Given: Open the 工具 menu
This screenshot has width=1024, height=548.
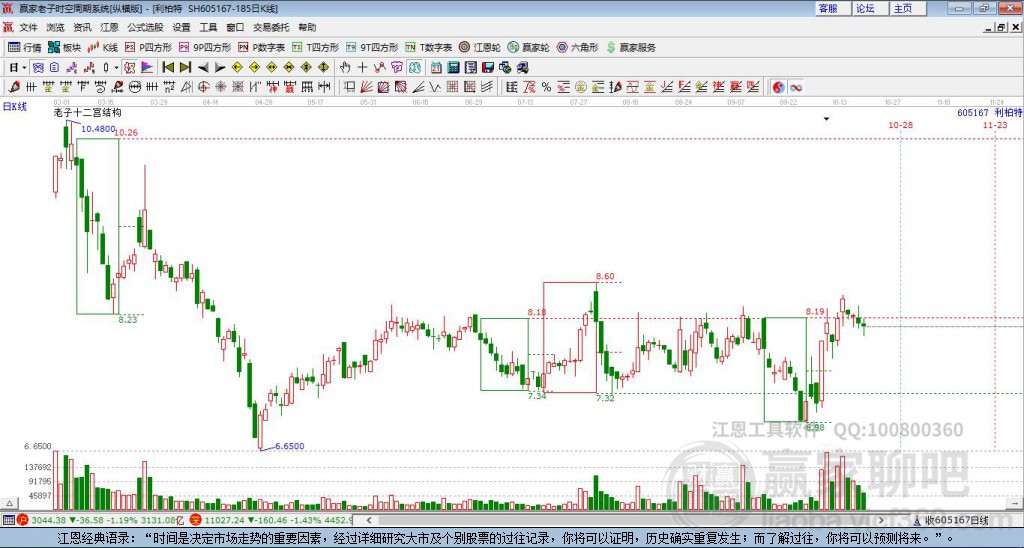Looking at the screenshot, I should [208, 27].
